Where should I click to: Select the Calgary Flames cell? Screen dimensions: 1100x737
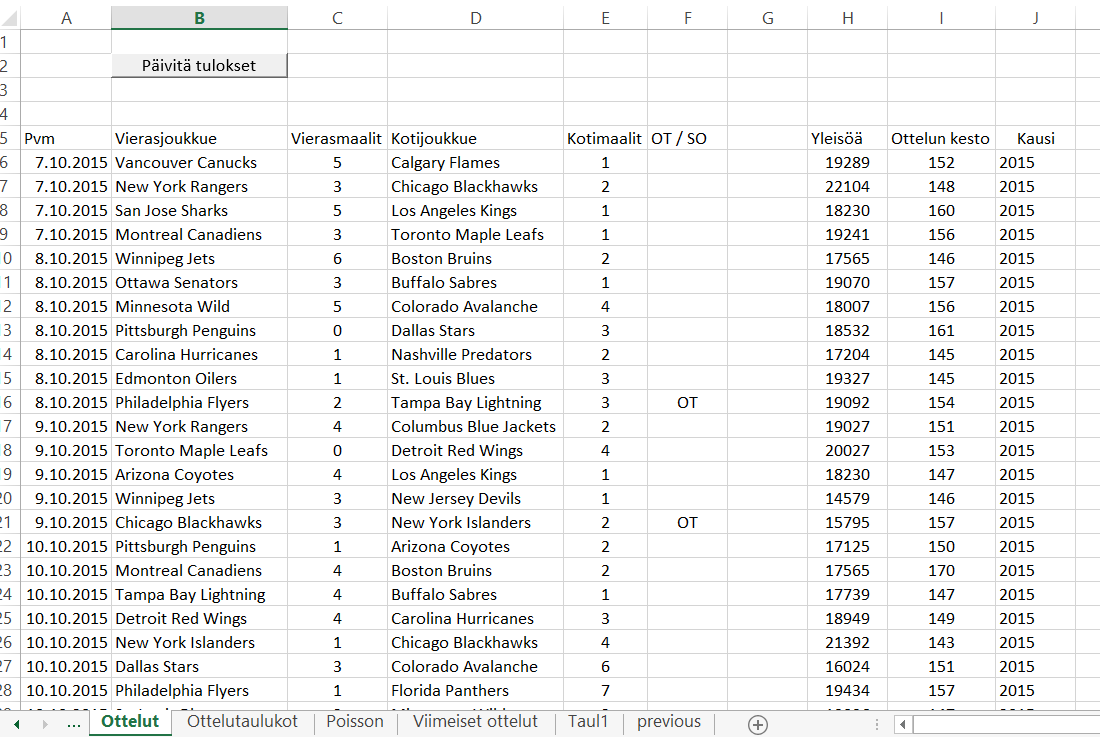(x=446, y=163)
